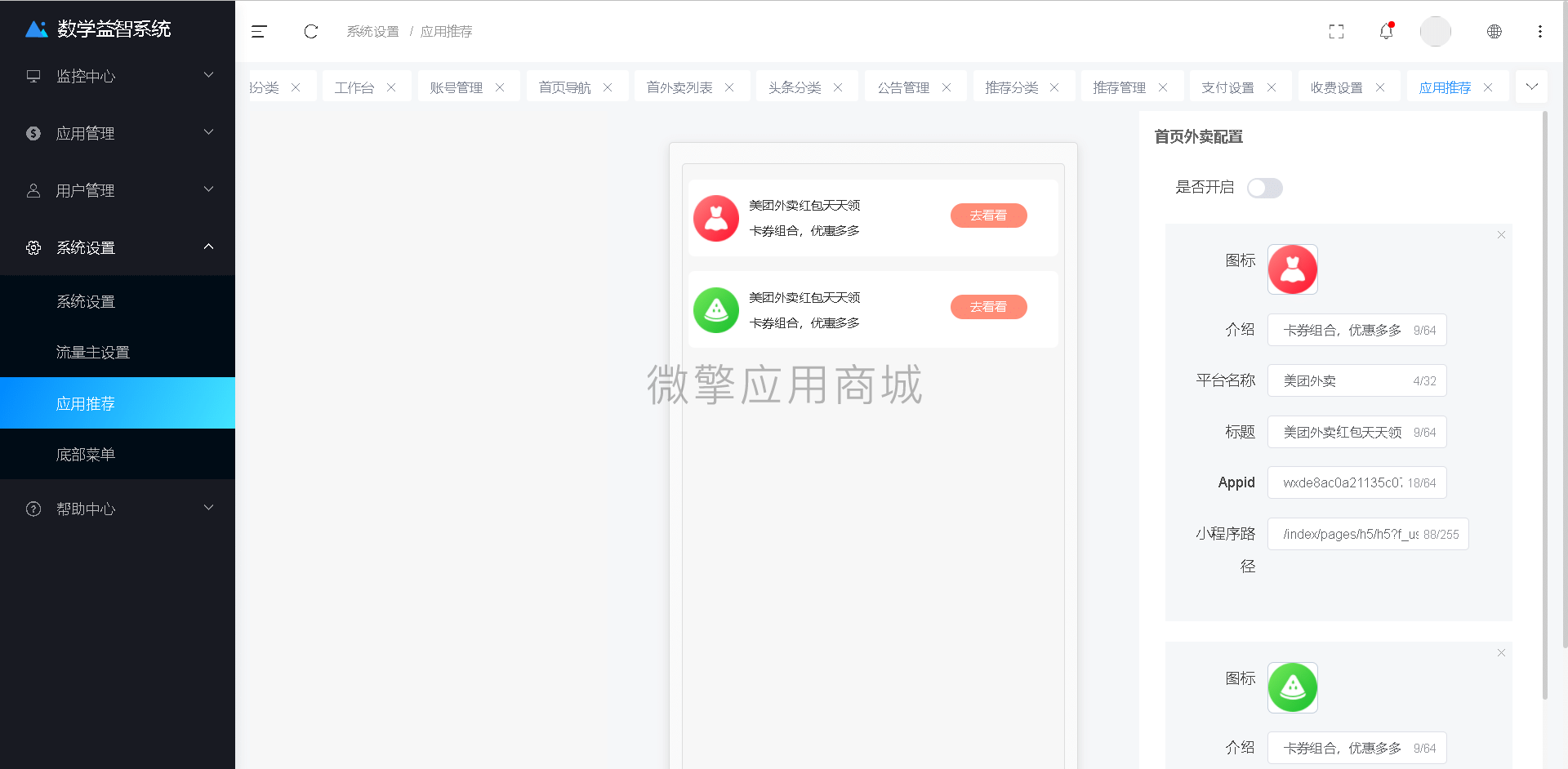The height and width of the screenshot is (769, 1568).
Task: Click the 数学益智系统 logo icon
Action: [37, 29]
